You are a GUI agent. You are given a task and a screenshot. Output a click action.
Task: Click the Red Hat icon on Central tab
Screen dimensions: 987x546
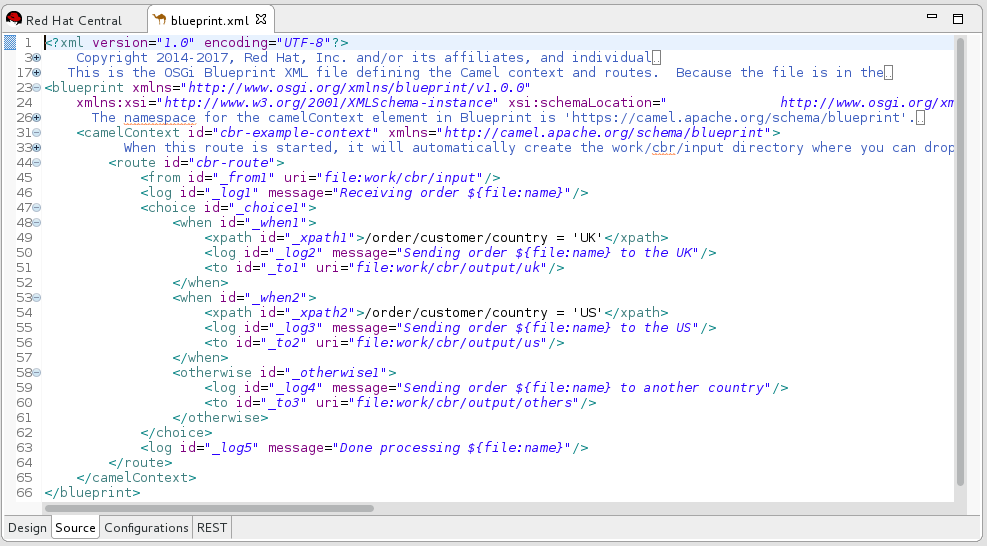14,20
